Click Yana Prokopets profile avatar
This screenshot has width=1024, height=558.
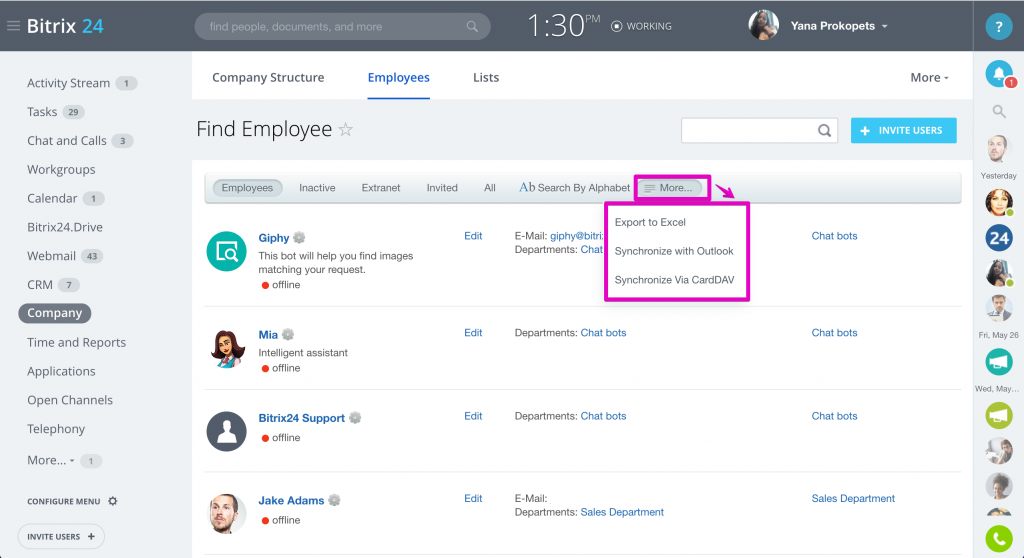tap(763, 25)
